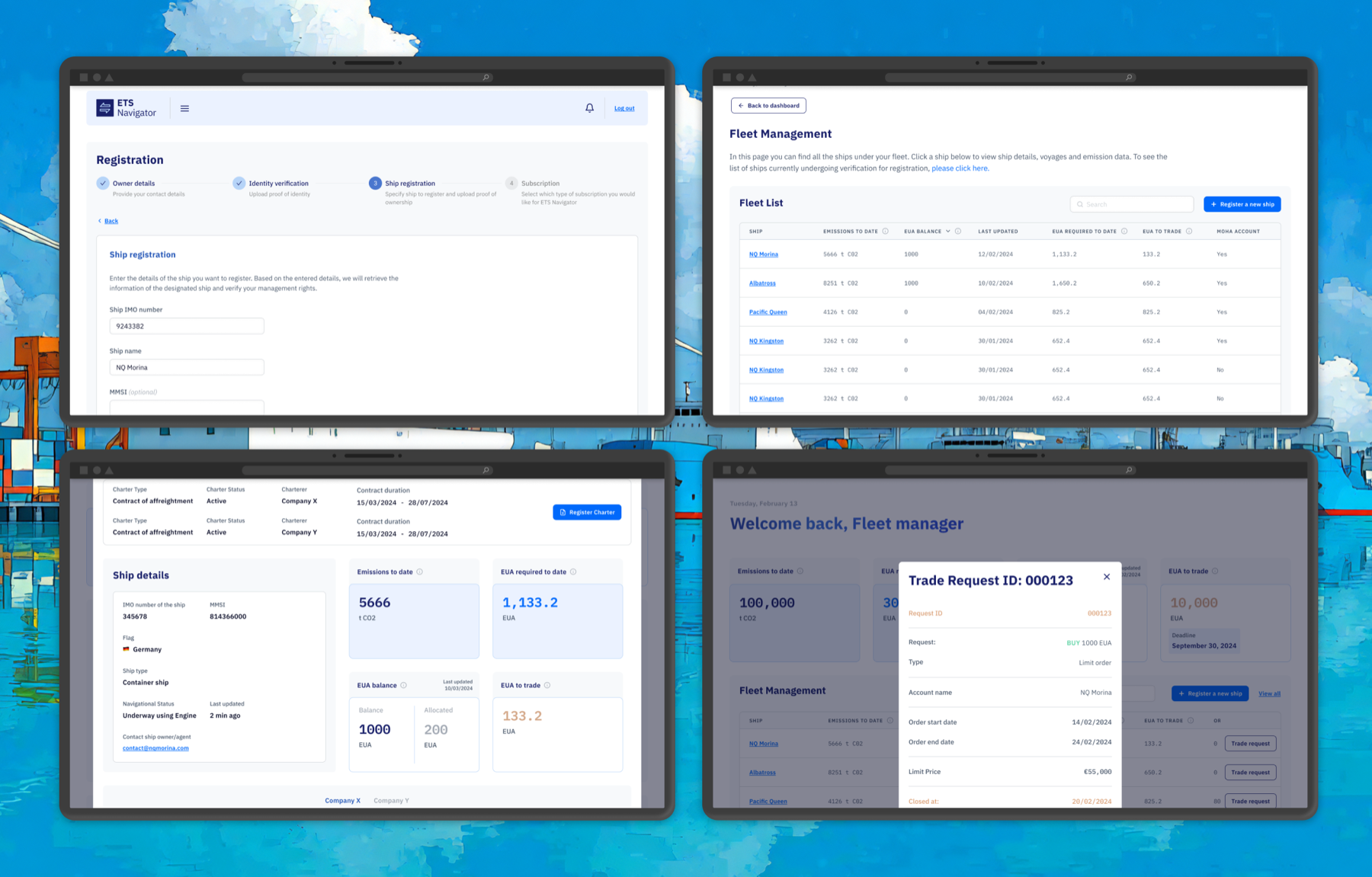
Task: Select step 4 Subscription circle
Action: 511,183
